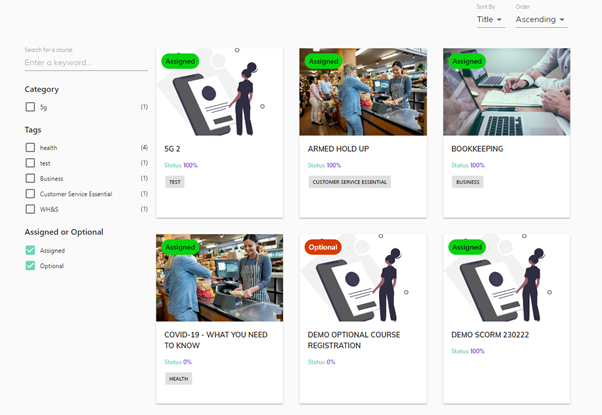Image resolution: width=602 pixels, height=415 pixels.
Task: Check the WH&S tag filter
Action: [x=30, y=209]
